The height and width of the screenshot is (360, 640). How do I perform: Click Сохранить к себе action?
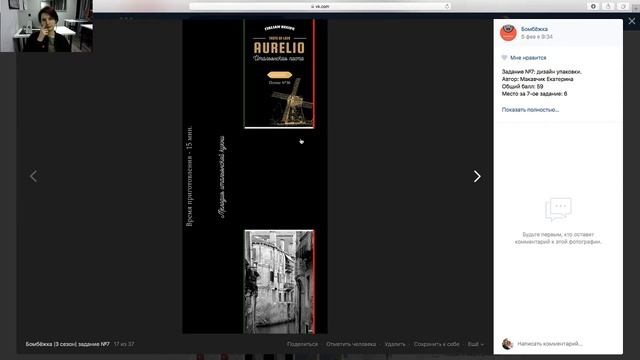pos(436,344)
